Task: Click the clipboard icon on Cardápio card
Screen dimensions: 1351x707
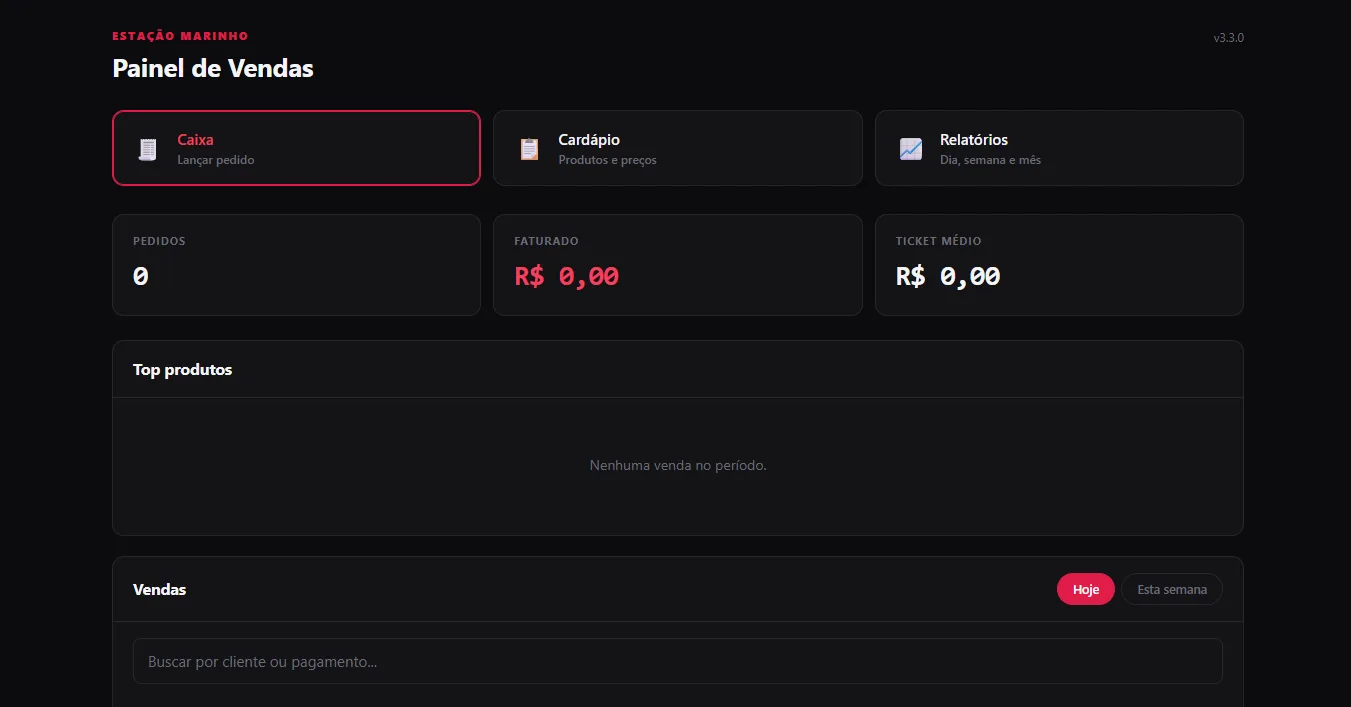Action: coord(529,149)
